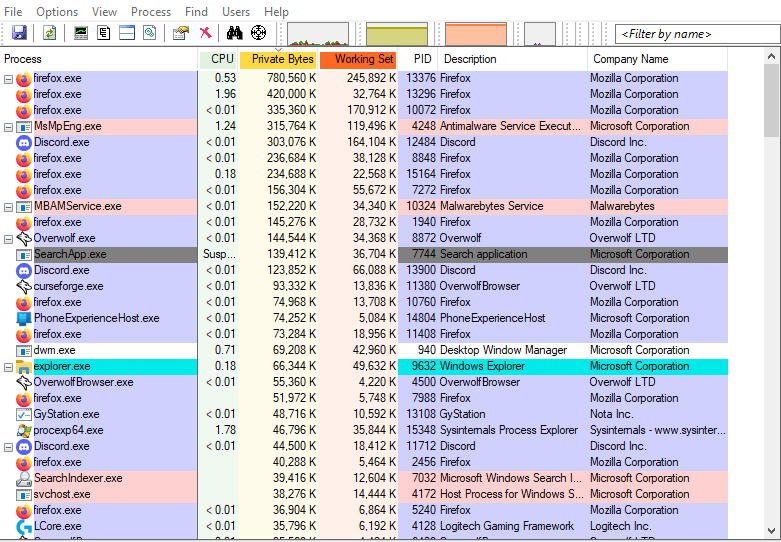The image size is (781, 542).
Task: Open the Users menu
Action: pos(236,11)
